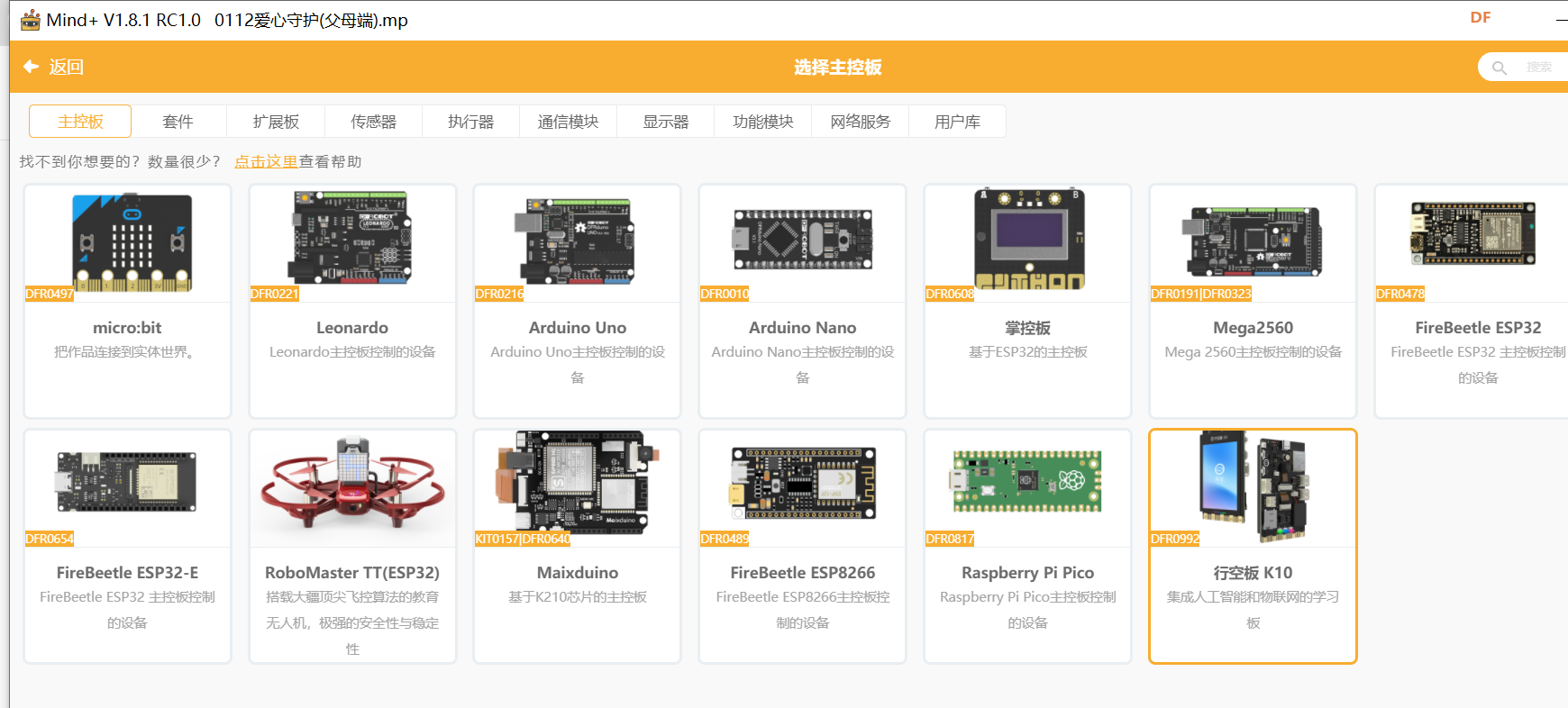The height and width of the screenshot is (708, 1568).
Task: Select the FireBeetle ESP32 board image
Action: point(1473,233)
